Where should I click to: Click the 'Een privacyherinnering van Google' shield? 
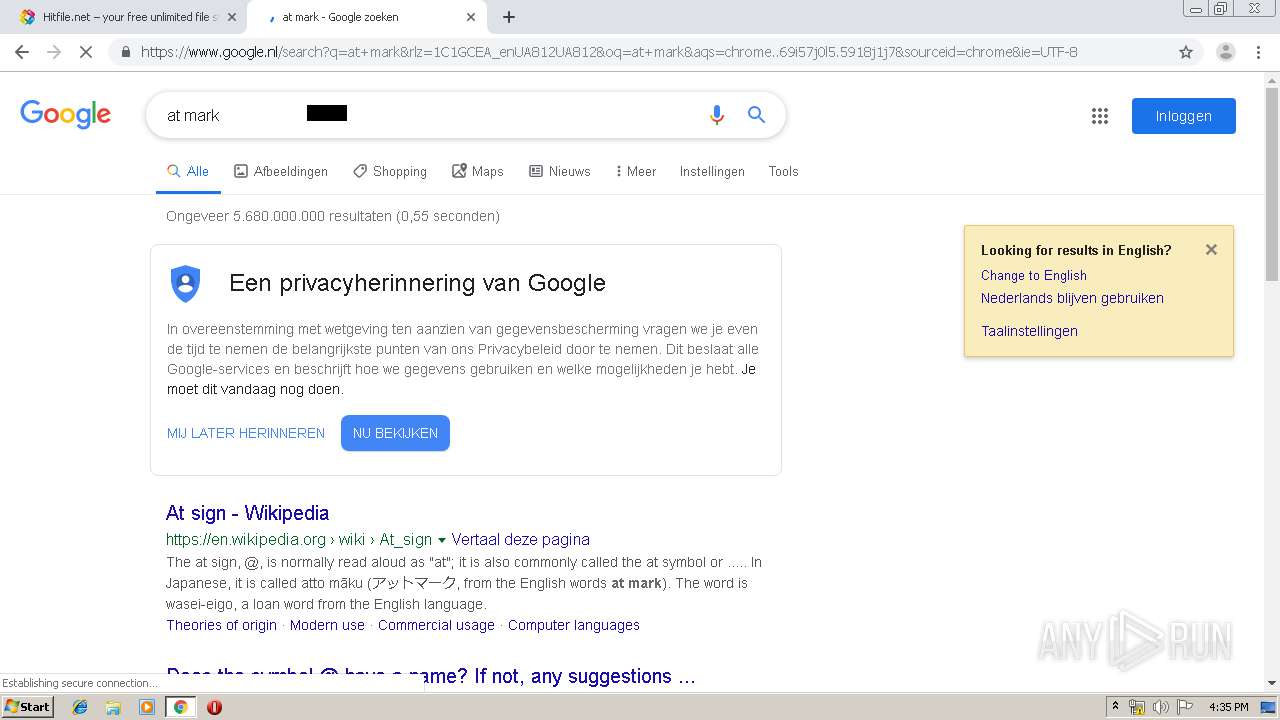coord(185,284)
